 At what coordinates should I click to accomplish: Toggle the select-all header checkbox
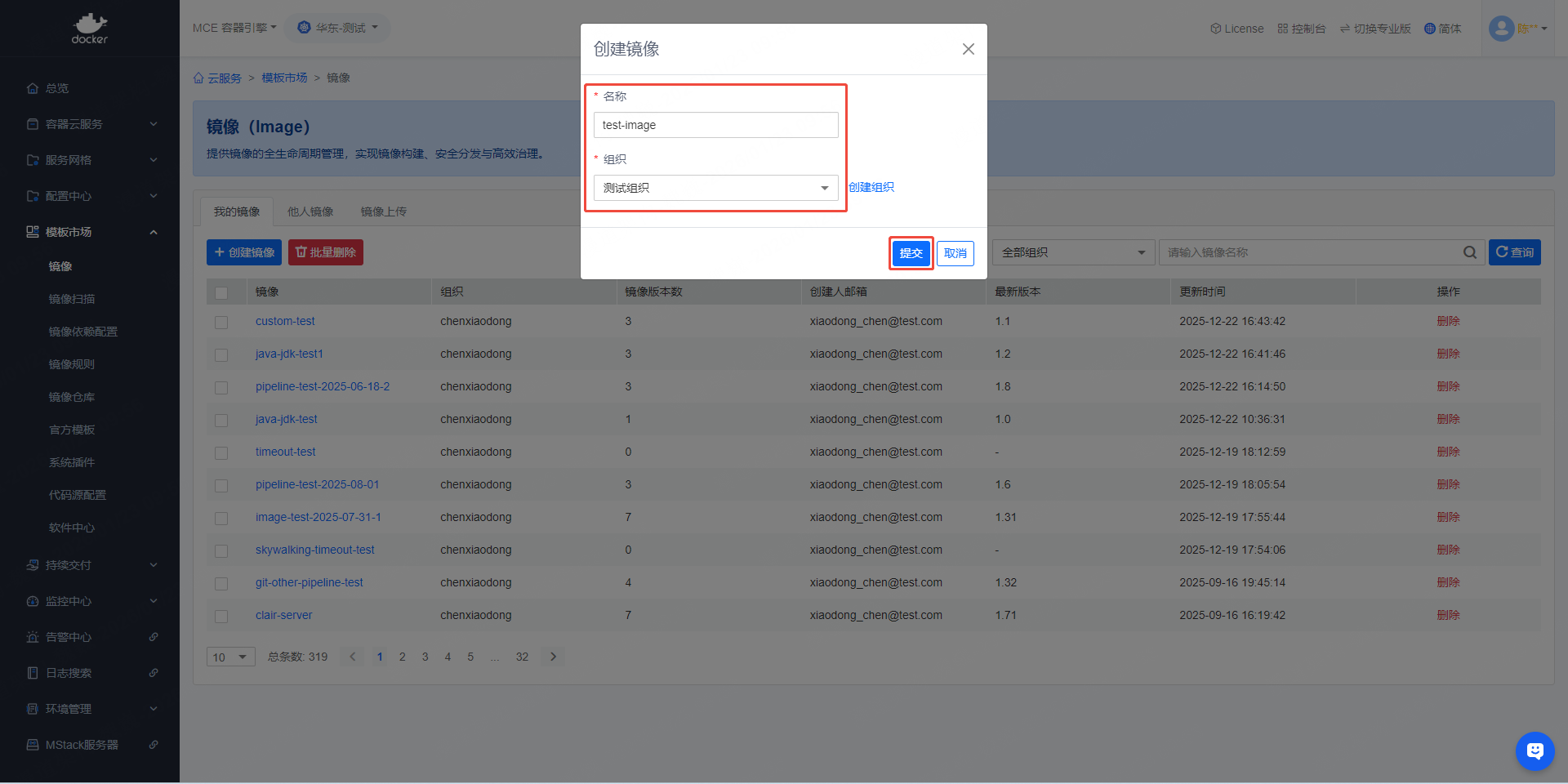(x=221, y=292)
